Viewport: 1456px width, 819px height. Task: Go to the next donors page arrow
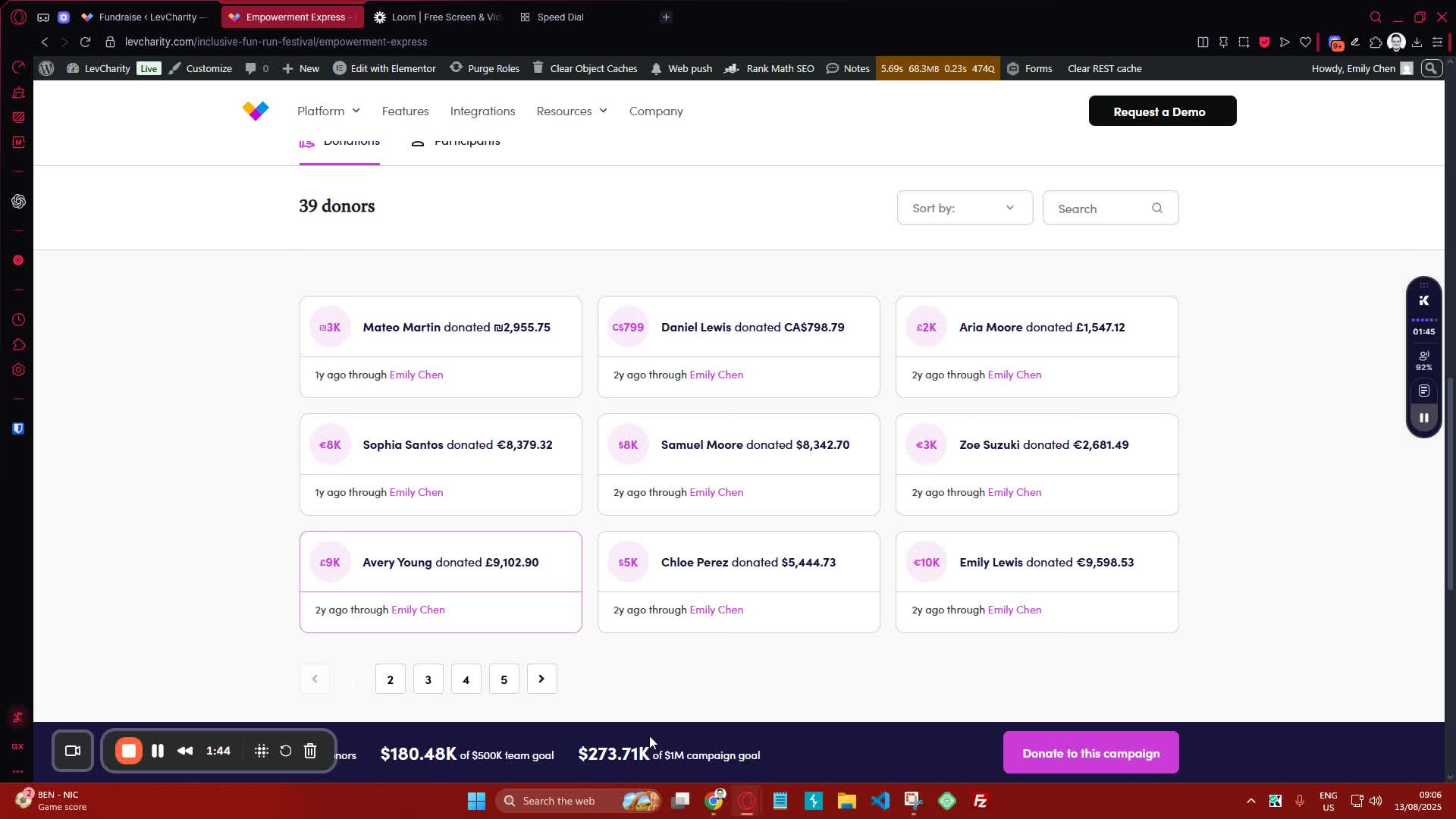click(541, 679)
